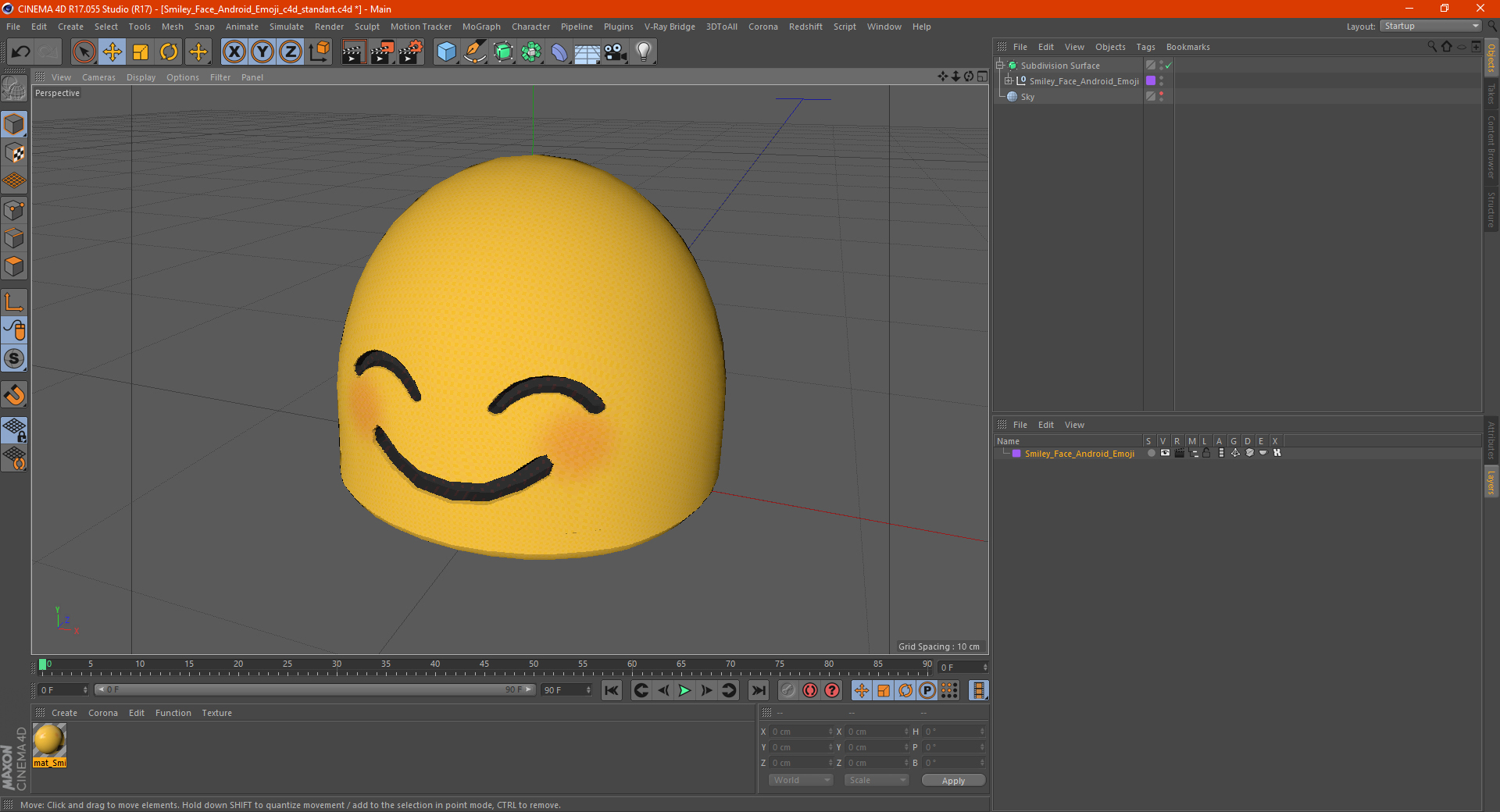The height and width of the screenshot is (812, 1500).
Task: Add a Camera object
Action: [616, 52]
